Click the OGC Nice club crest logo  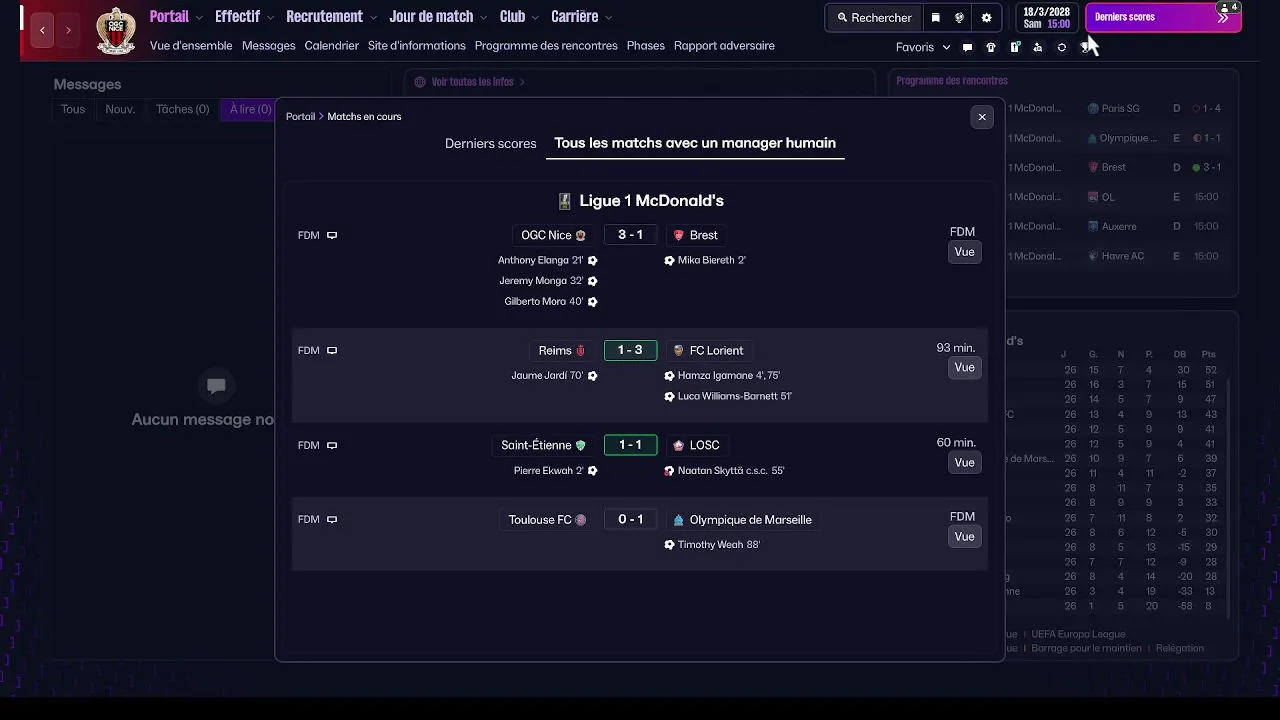coord(116,30)
